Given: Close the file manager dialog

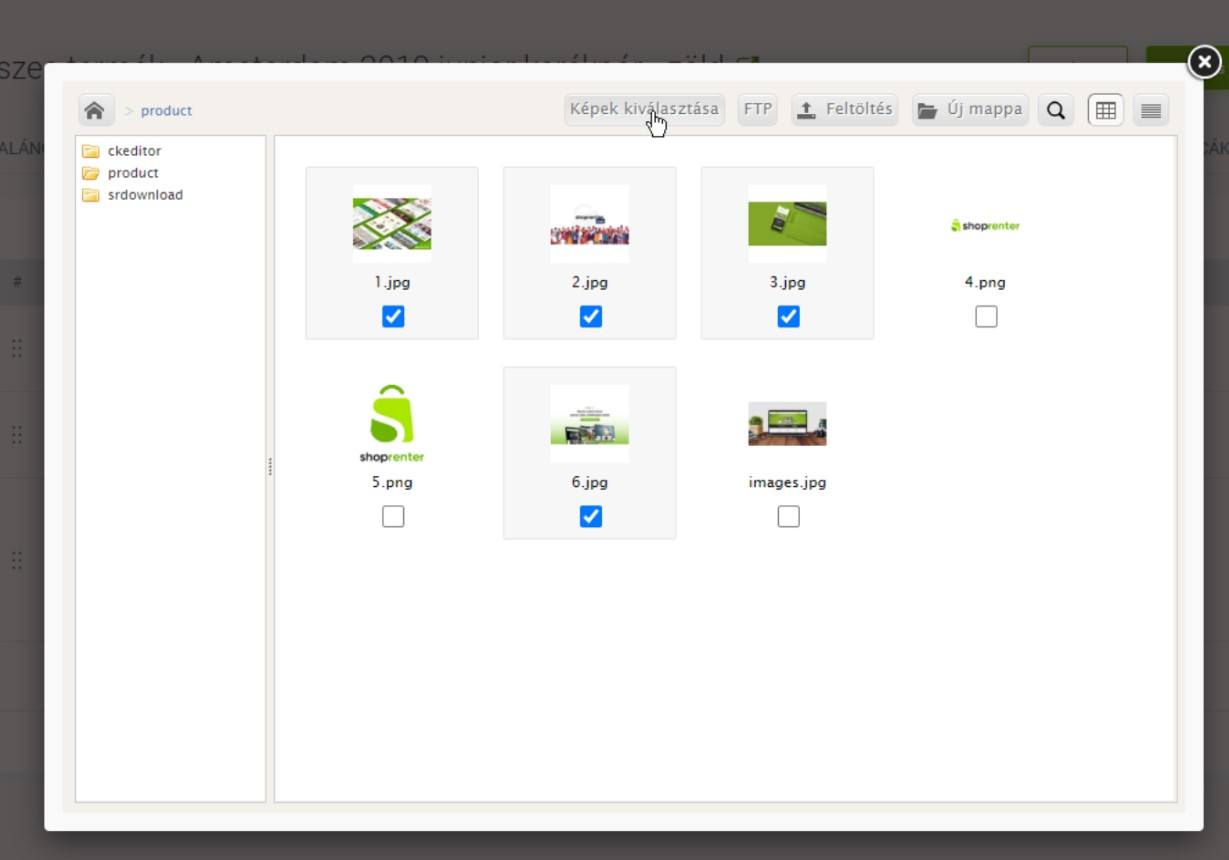Looking at the screenshot, I should pyautogui.click(x=1204, y=63).
